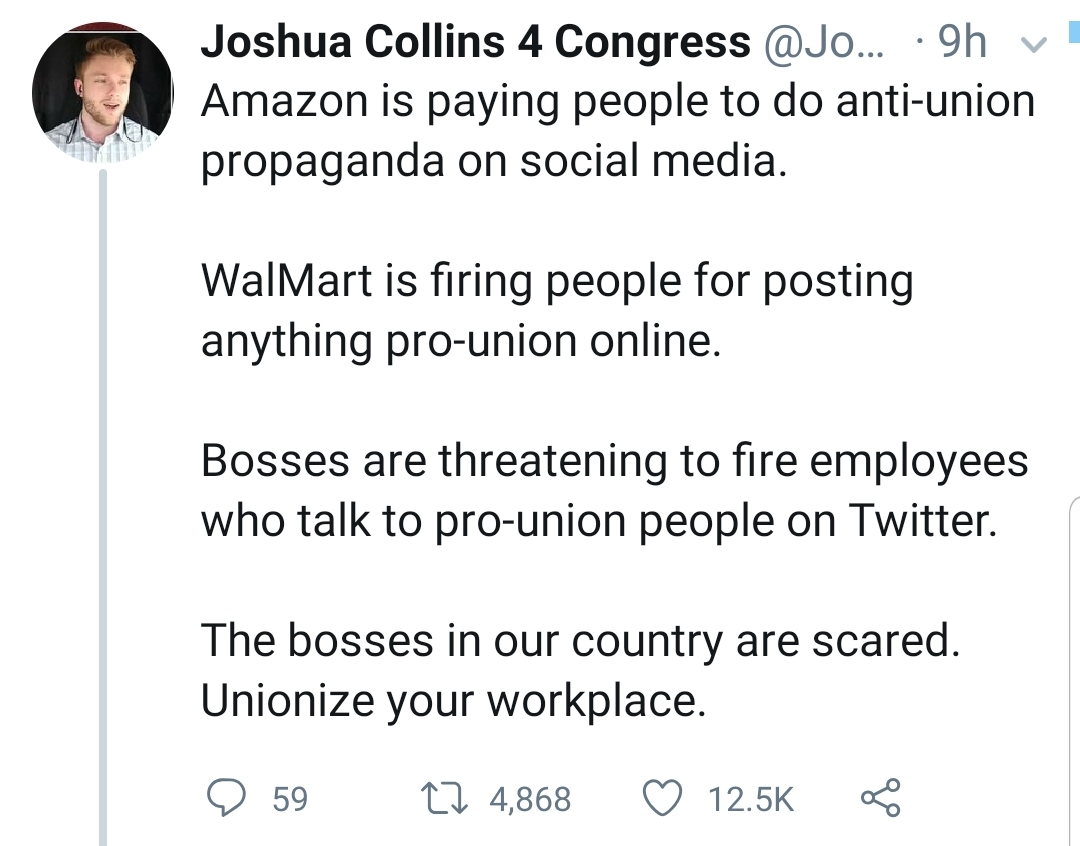Click the 59 replies count
This screenshot has width=1080, height=846.
point(290,799)
